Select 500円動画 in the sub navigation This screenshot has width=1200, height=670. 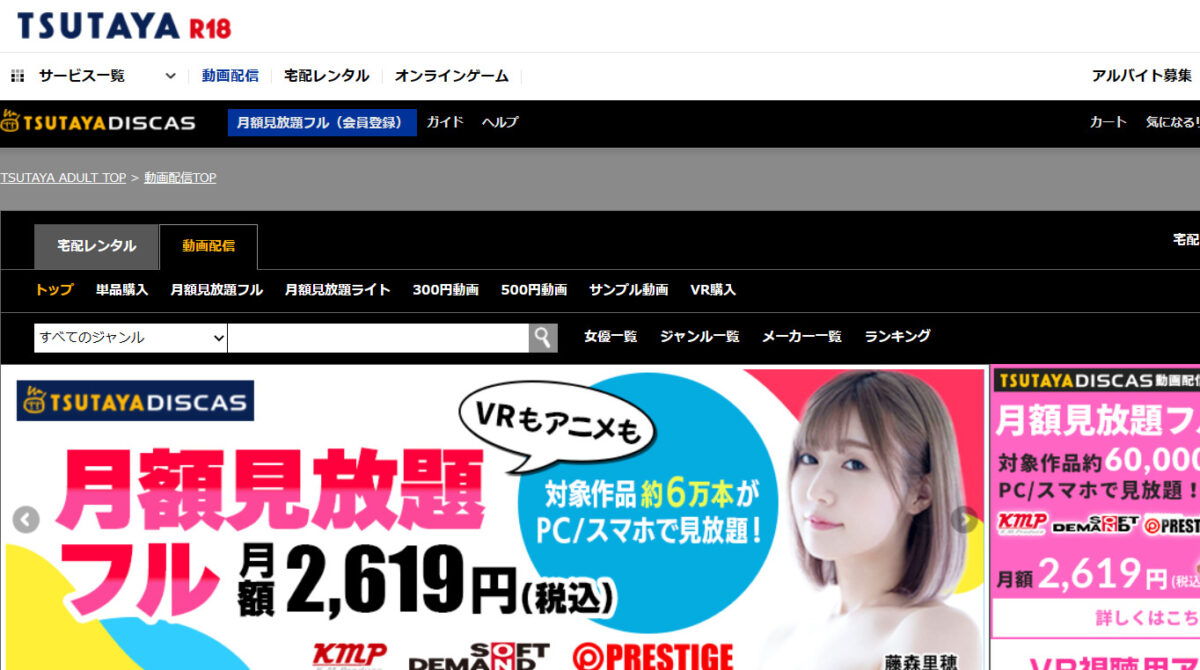coord(534,290)
